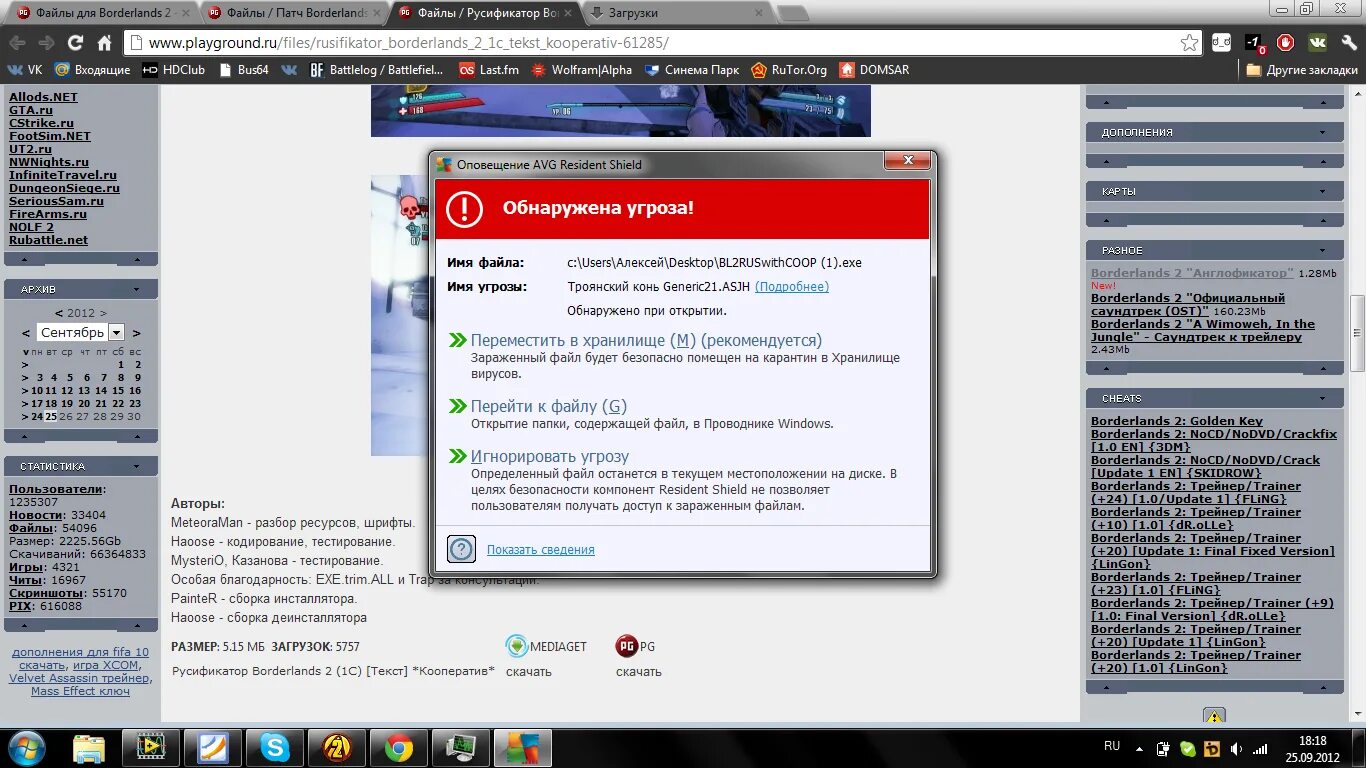Click the MediaGet download icon
1366x768 pixels.
tap(516, 646)
